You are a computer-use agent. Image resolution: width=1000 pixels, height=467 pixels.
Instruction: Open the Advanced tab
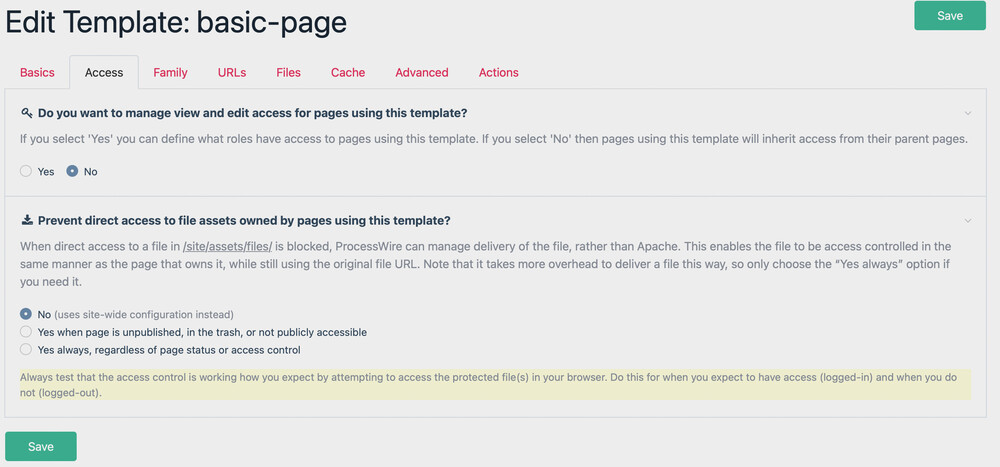coord(422,72)
